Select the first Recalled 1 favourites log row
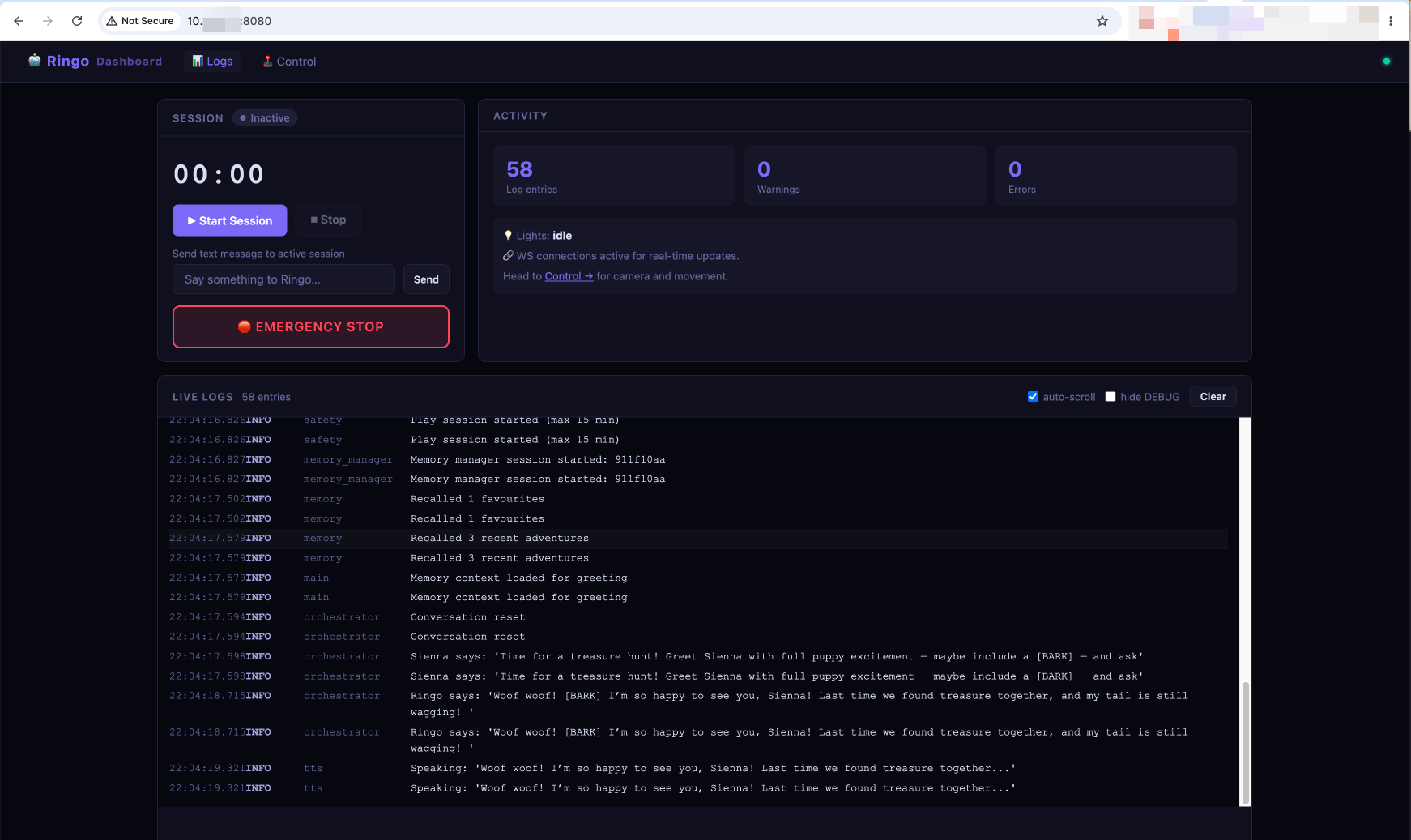Viewport: 1411px width, 840px height. click(698, 499)
